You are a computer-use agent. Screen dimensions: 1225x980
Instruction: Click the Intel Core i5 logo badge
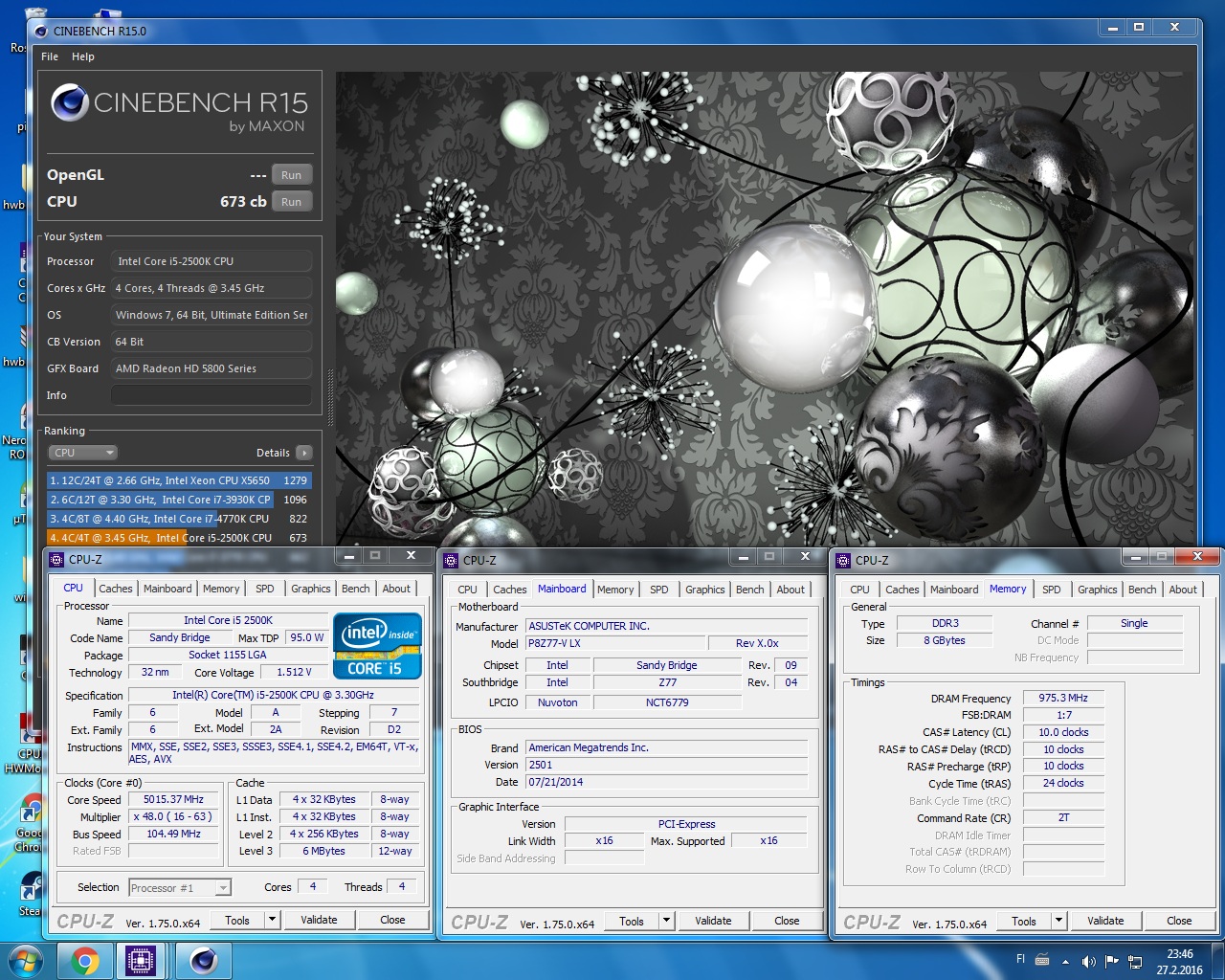pos(378,646)
